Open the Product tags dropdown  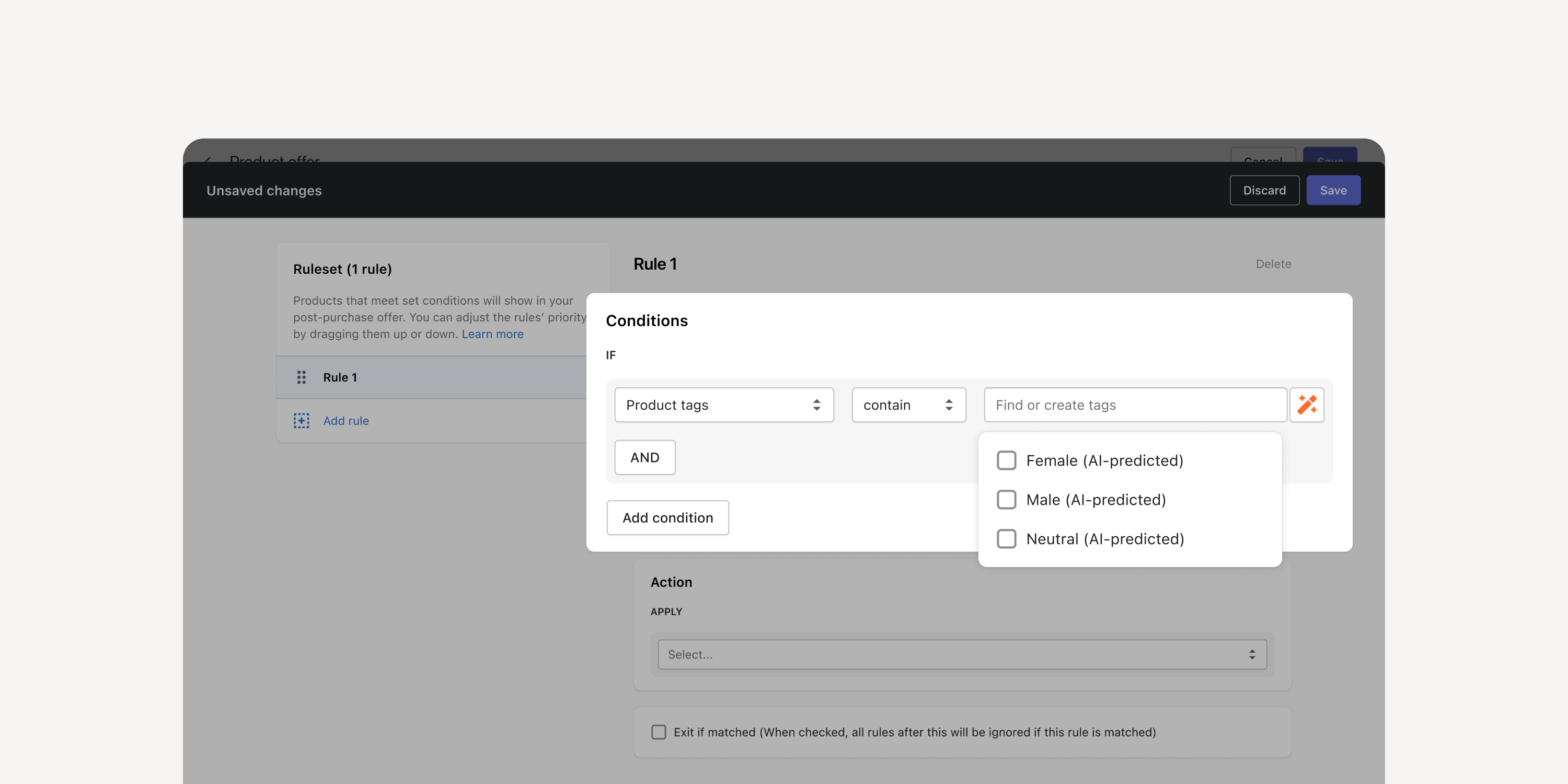coord(724,405)
